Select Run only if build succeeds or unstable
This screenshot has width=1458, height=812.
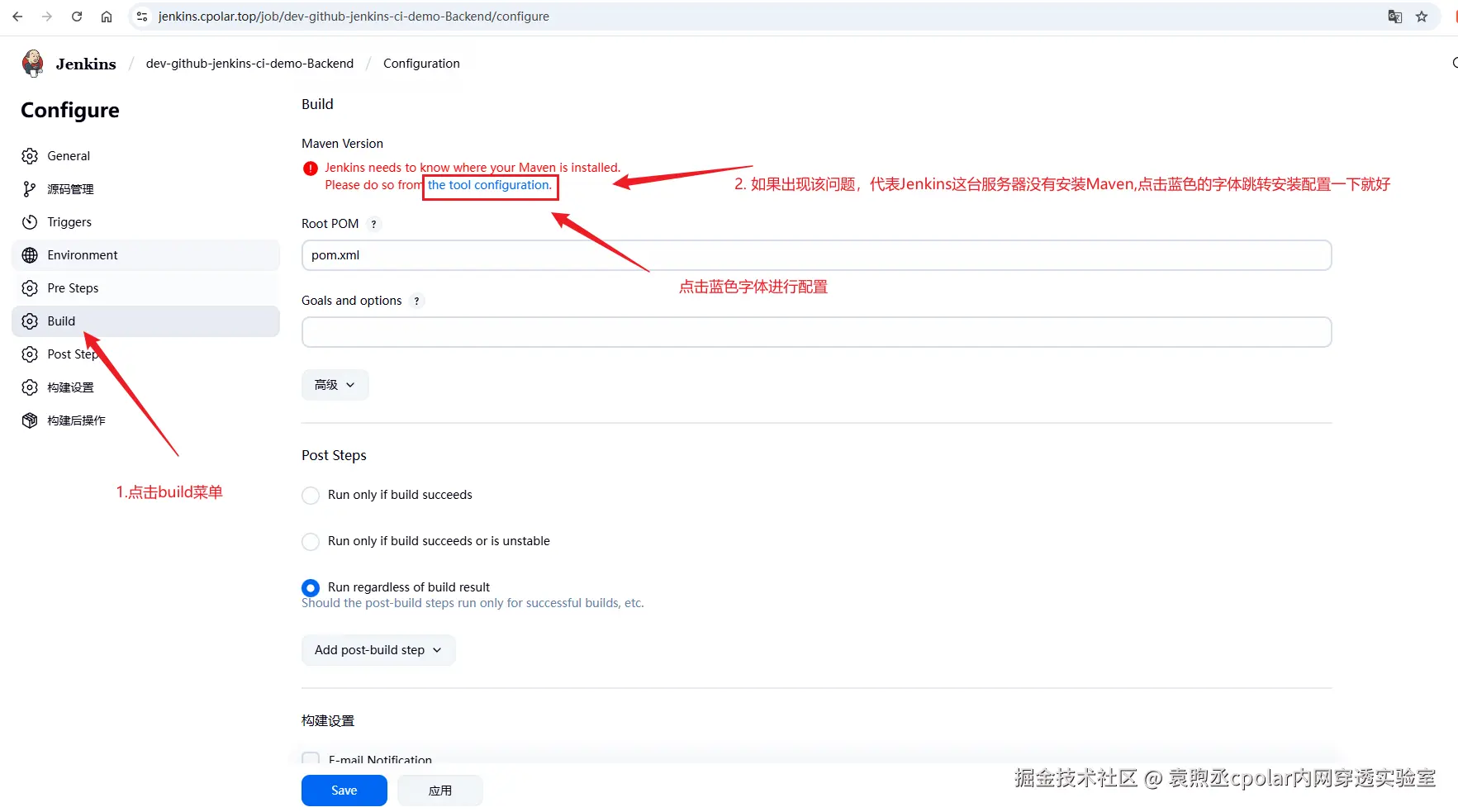coord(311,542)
